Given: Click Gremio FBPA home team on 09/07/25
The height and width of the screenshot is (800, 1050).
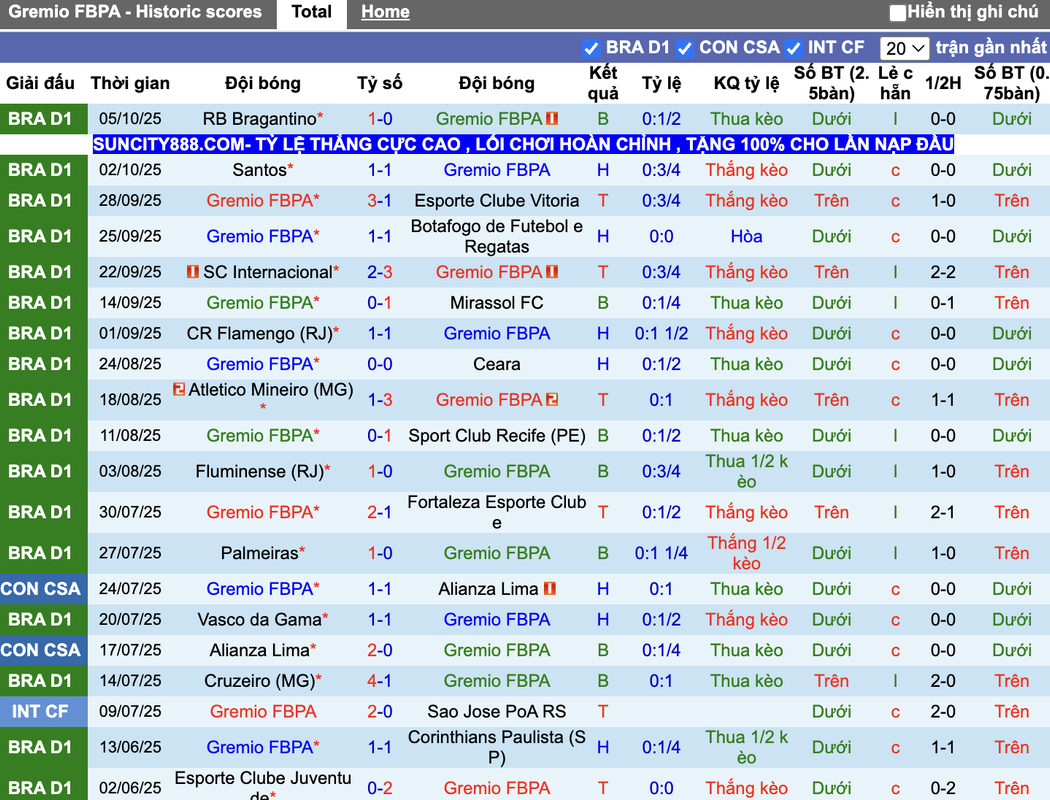Looking at the screenshot, I should 262,712.
